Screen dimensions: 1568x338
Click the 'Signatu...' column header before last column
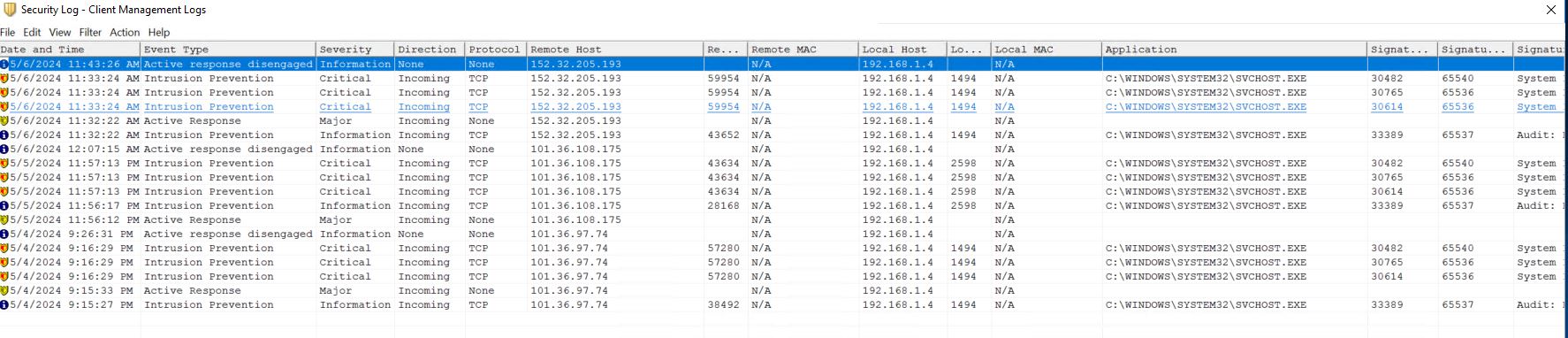pos(1476,50)
